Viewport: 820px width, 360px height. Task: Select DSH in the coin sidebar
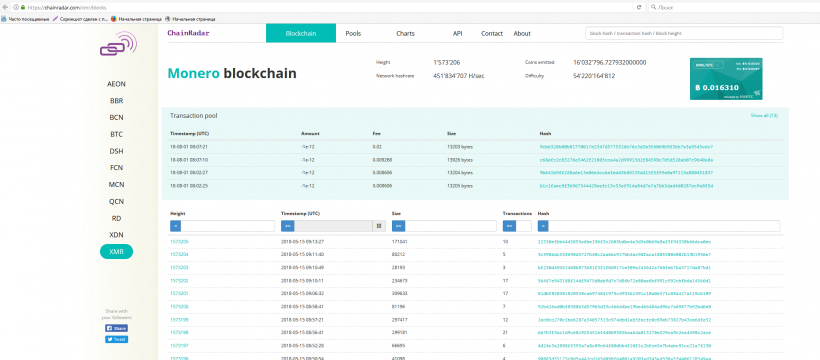[116, 151]
